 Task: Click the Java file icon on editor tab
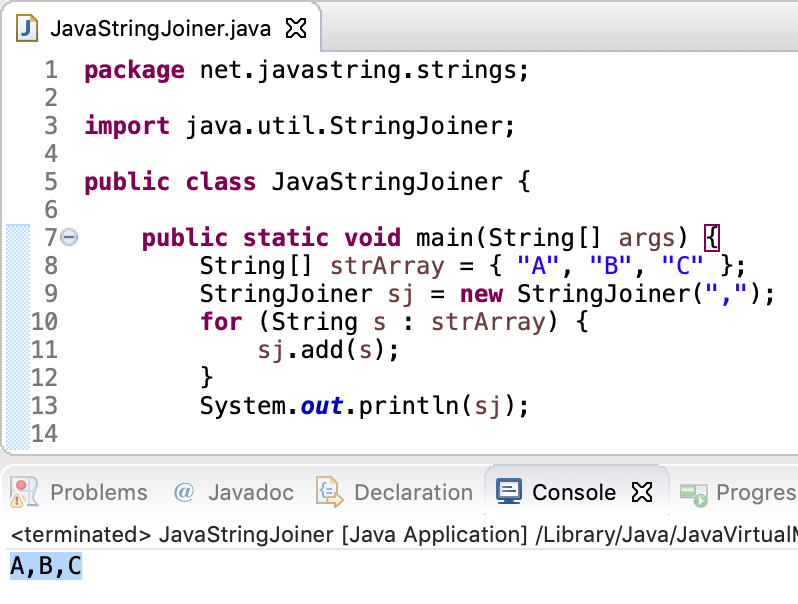pyautogui.click(x=27, y=28)
